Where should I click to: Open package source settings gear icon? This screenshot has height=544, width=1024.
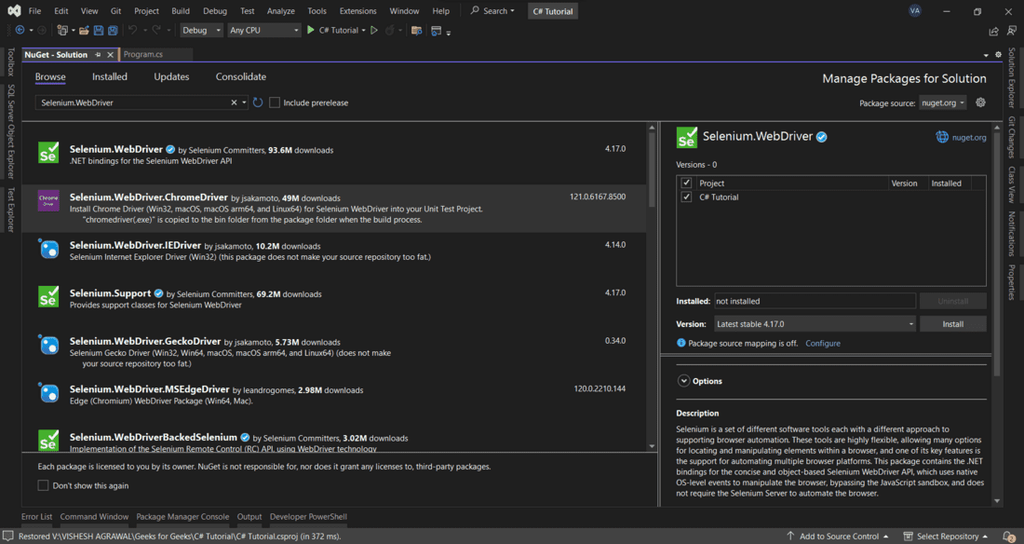(980, 103)
